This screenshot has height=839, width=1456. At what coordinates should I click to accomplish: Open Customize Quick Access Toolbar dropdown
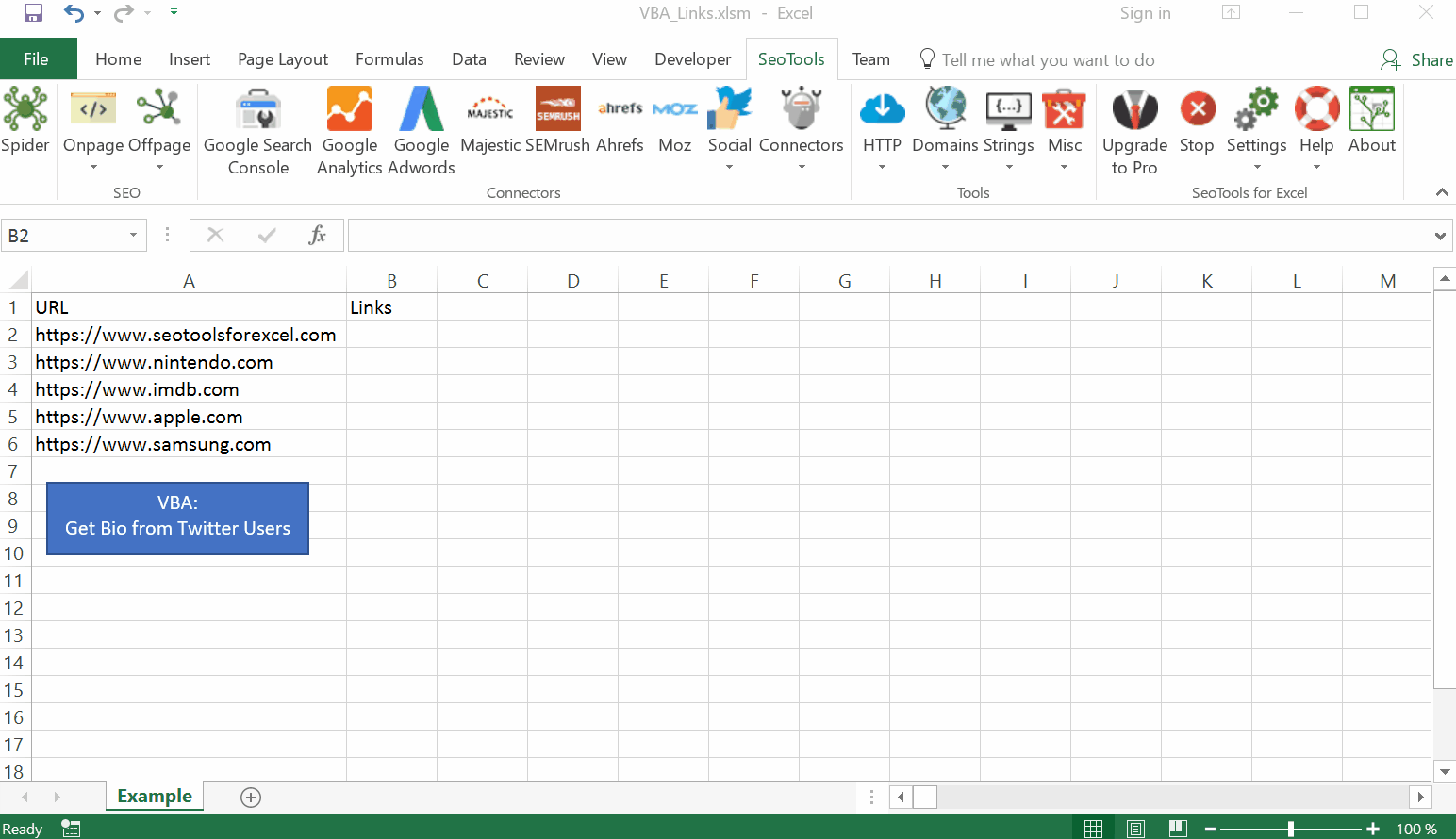pyautogui.click(x=174, y=12)
